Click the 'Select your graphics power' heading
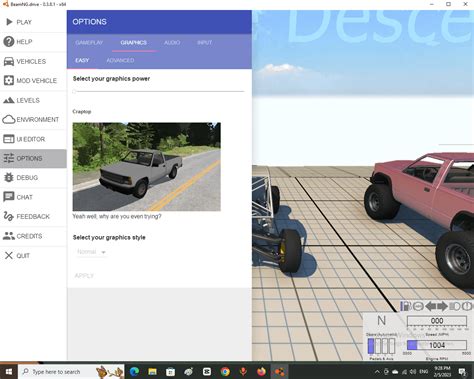This screenshot has height=379, width=474. click(x=111, y=79)
